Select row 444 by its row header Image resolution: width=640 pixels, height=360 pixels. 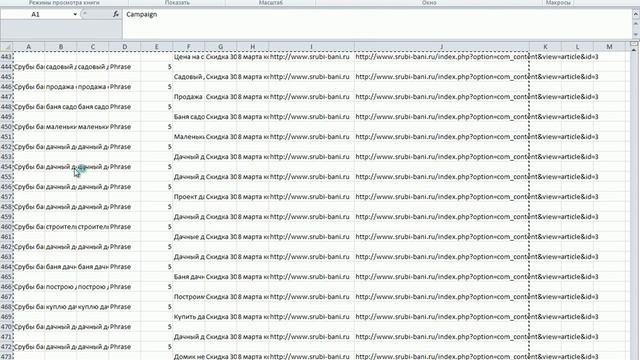tap(7, 67)
